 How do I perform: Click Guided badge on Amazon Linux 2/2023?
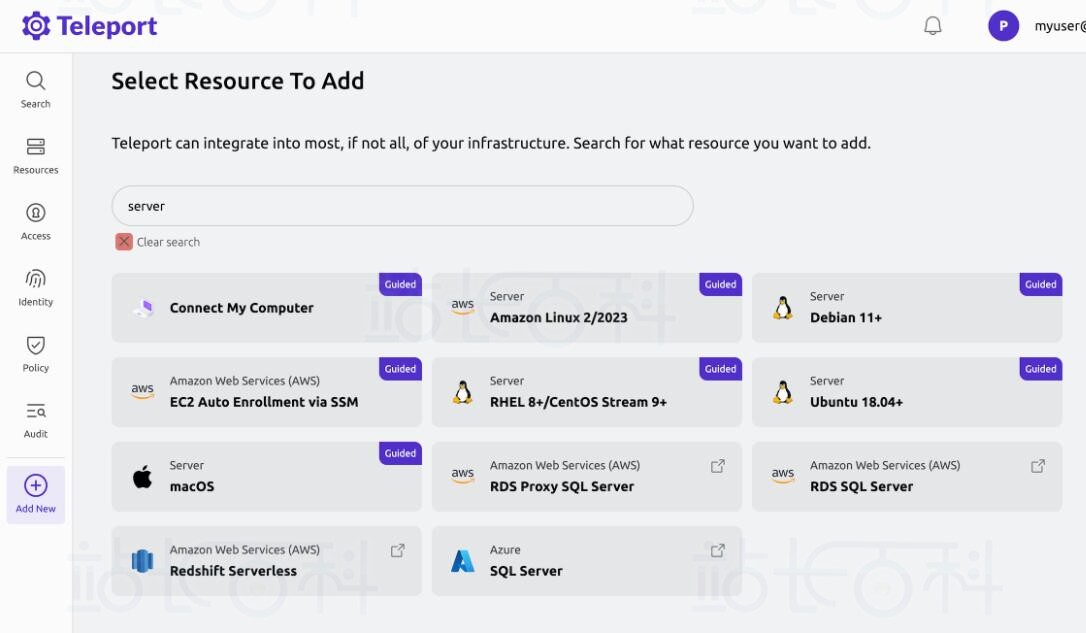coord(720,284)
